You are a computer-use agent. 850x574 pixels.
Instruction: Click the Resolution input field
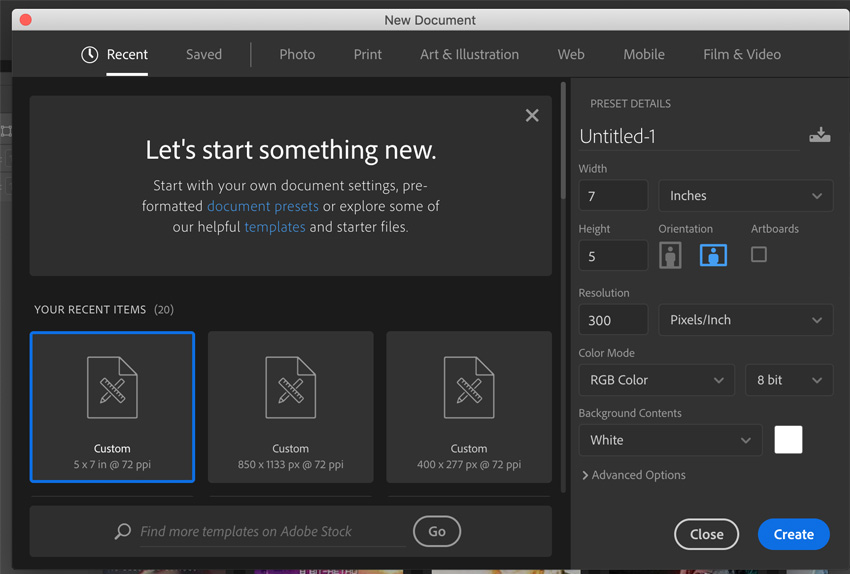pos(613,320)
